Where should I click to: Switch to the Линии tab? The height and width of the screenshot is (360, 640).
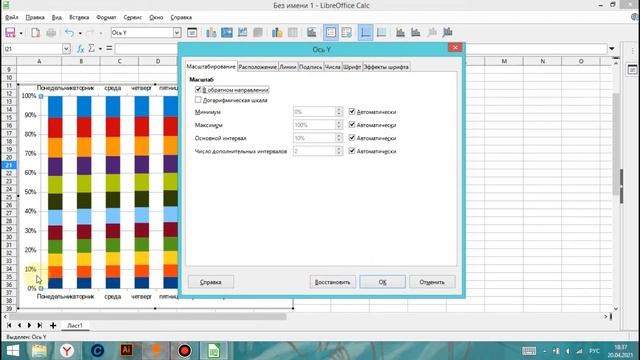coord(288,67)
